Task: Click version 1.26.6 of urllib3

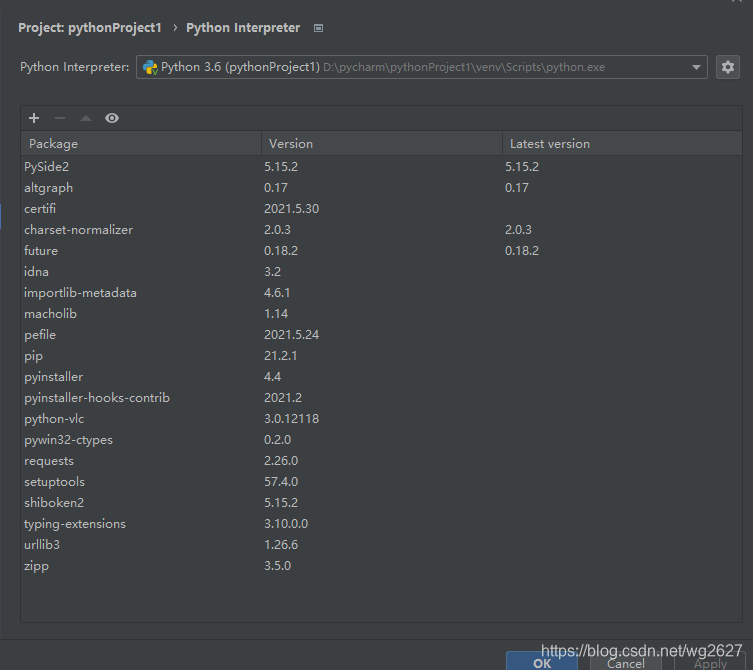Action: [281, 545]
